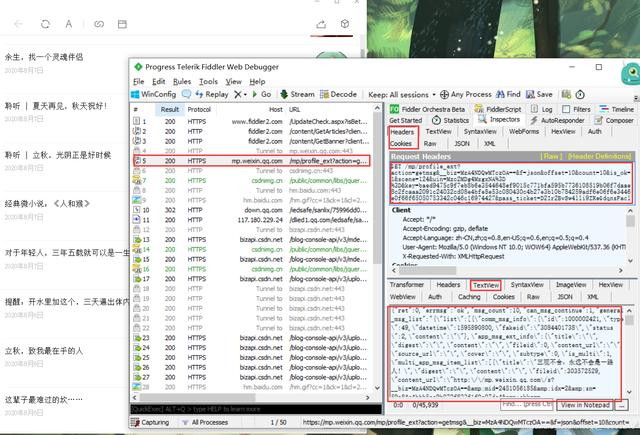This screenshot has width=640, height=435.
Task: Open the Help menu
Action: click(x=257, y=81)
